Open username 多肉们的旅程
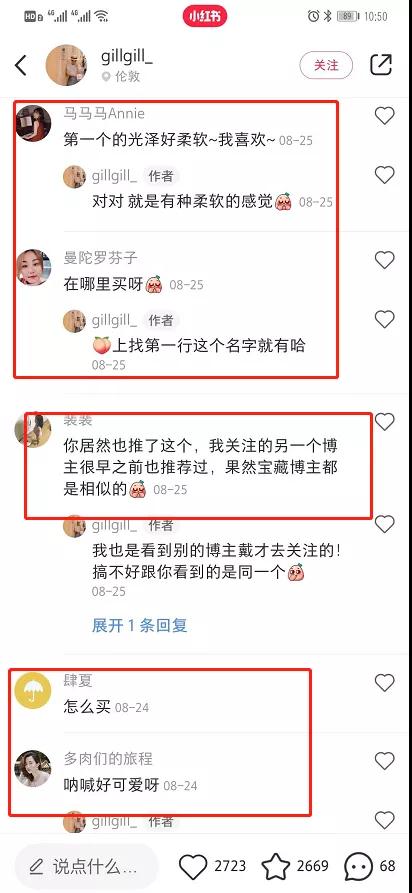 108,759
